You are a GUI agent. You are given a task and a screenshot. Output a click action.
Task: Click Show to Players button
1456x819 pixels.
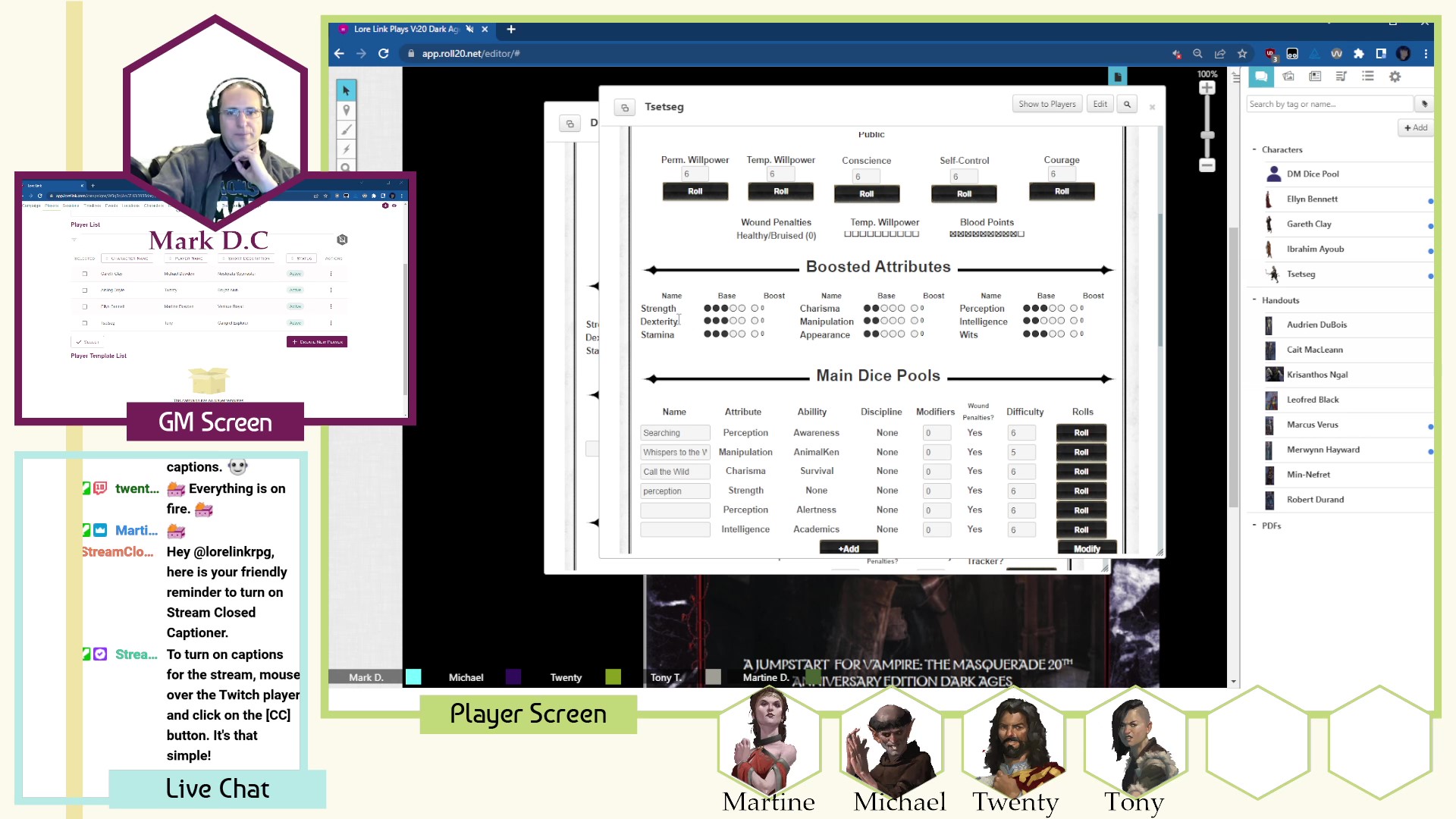point(1046,105)
